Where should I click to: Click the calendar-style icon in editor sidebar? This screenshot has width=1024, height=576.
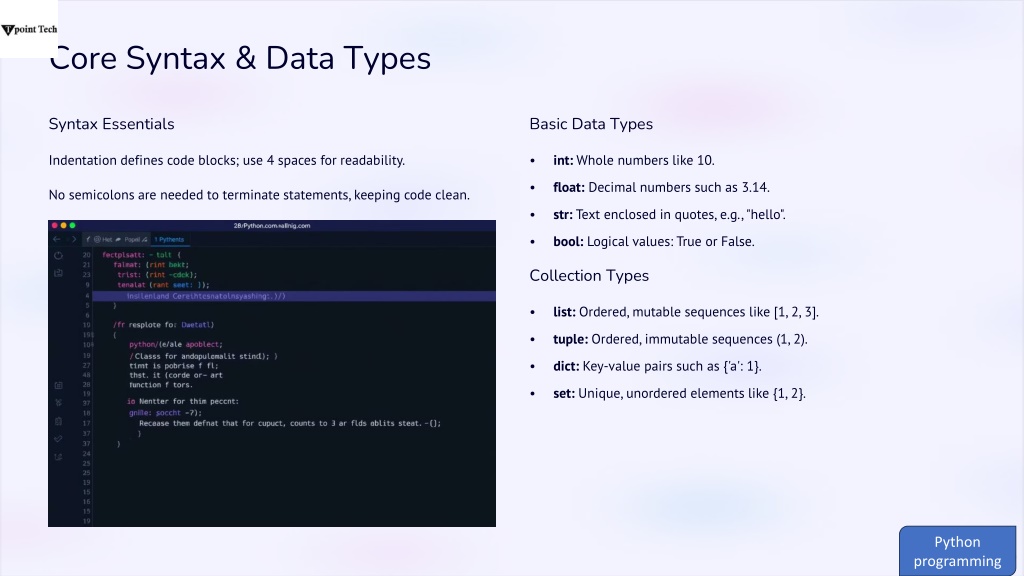click(x=58, y=385)
